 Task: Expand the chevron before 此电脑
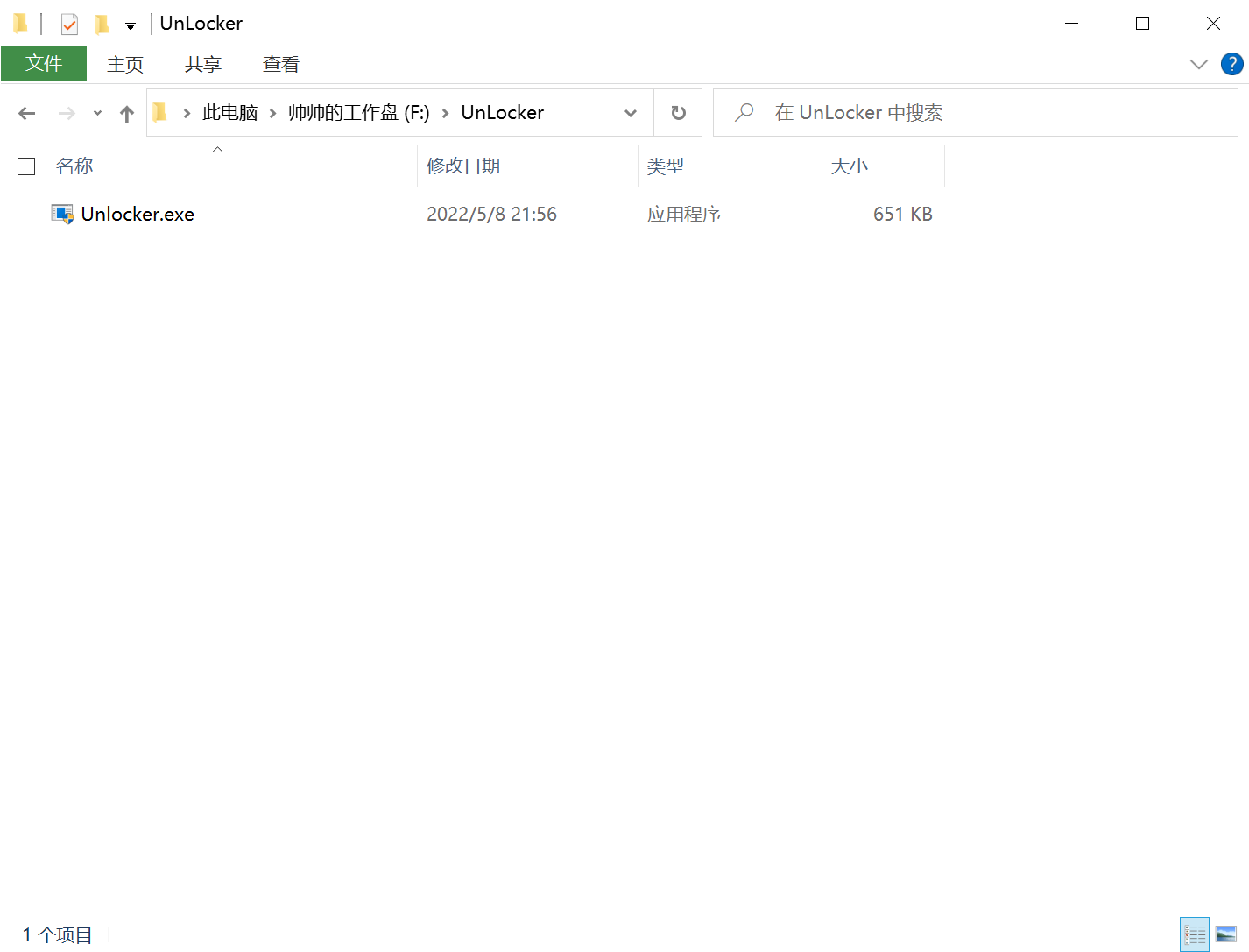(x=187, y=113)
